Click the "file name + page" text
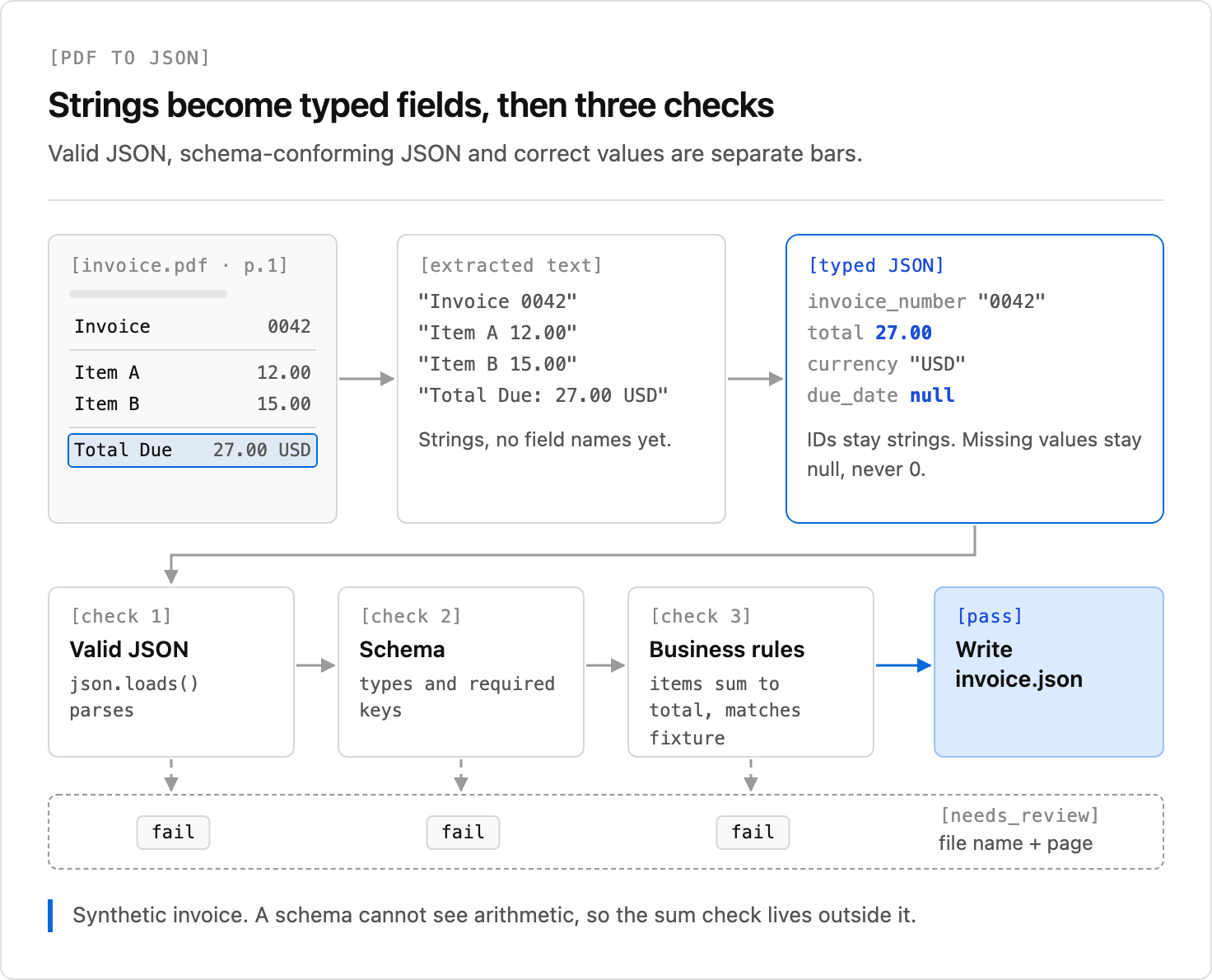1212x980 pixels. (1015, 843)
